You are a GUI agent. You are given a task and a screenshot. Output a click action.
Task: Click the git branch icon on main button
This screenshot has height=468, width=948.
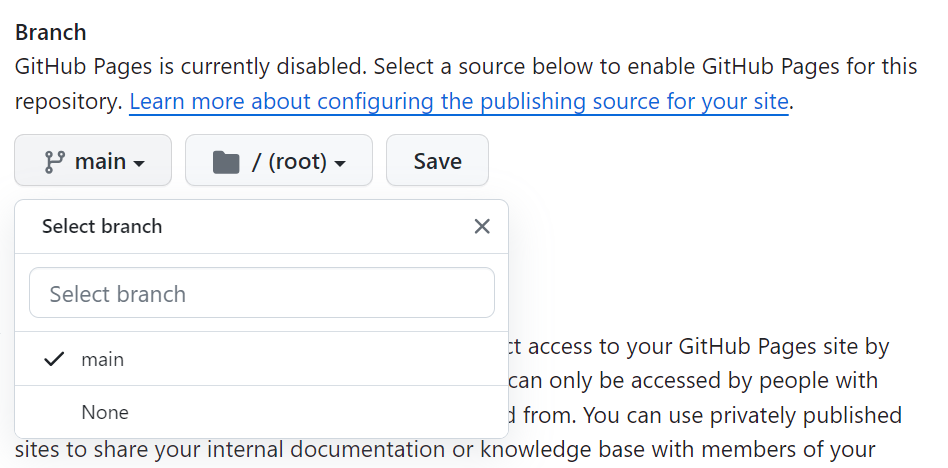click(55, 161)
